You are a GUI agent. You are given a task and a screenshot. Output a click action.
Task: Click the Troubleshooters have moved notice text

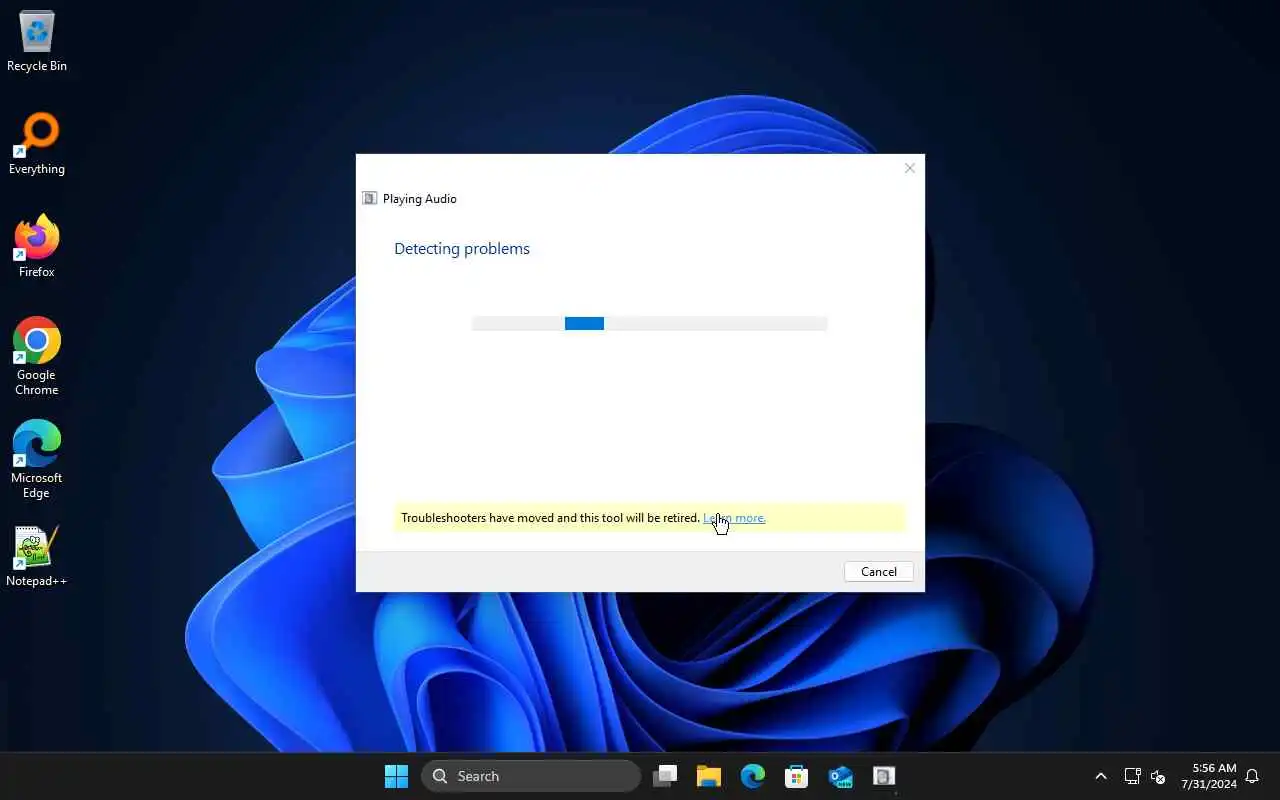tap(550, 518)
